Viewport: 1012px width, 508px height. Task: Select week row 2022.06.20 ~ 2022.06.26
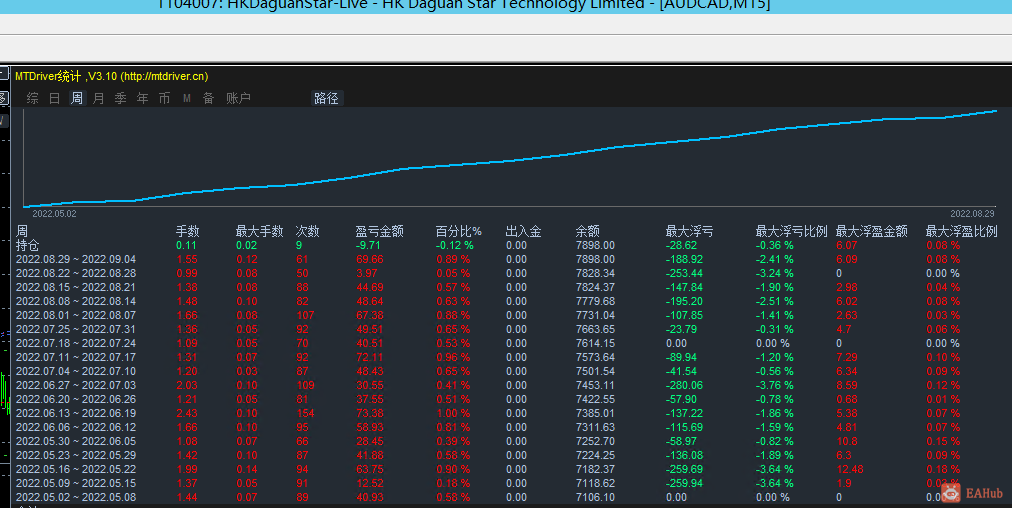[76, 400]
